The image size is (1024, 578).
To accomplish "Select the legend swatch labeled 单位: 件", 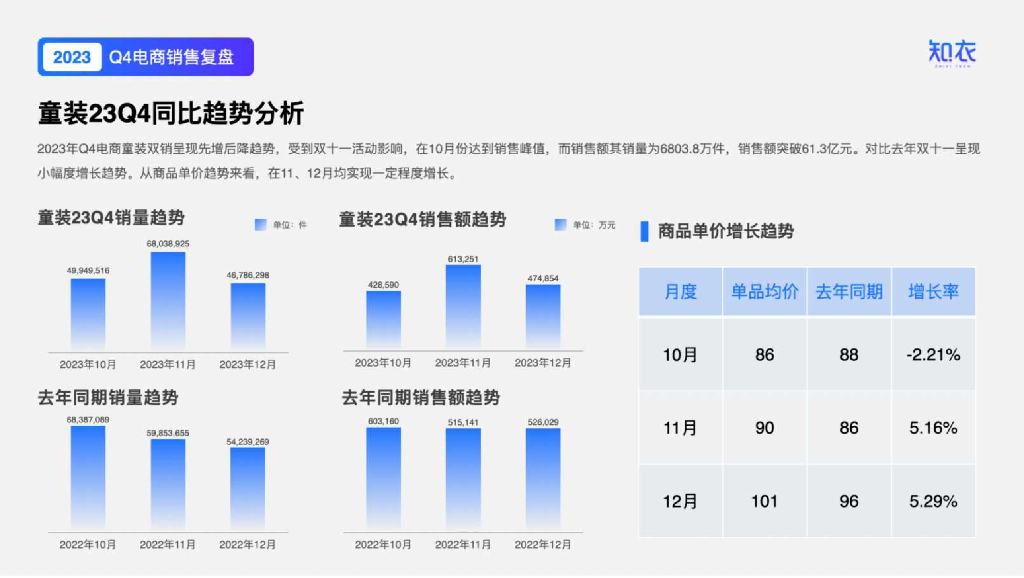I will tap(261, 225).
